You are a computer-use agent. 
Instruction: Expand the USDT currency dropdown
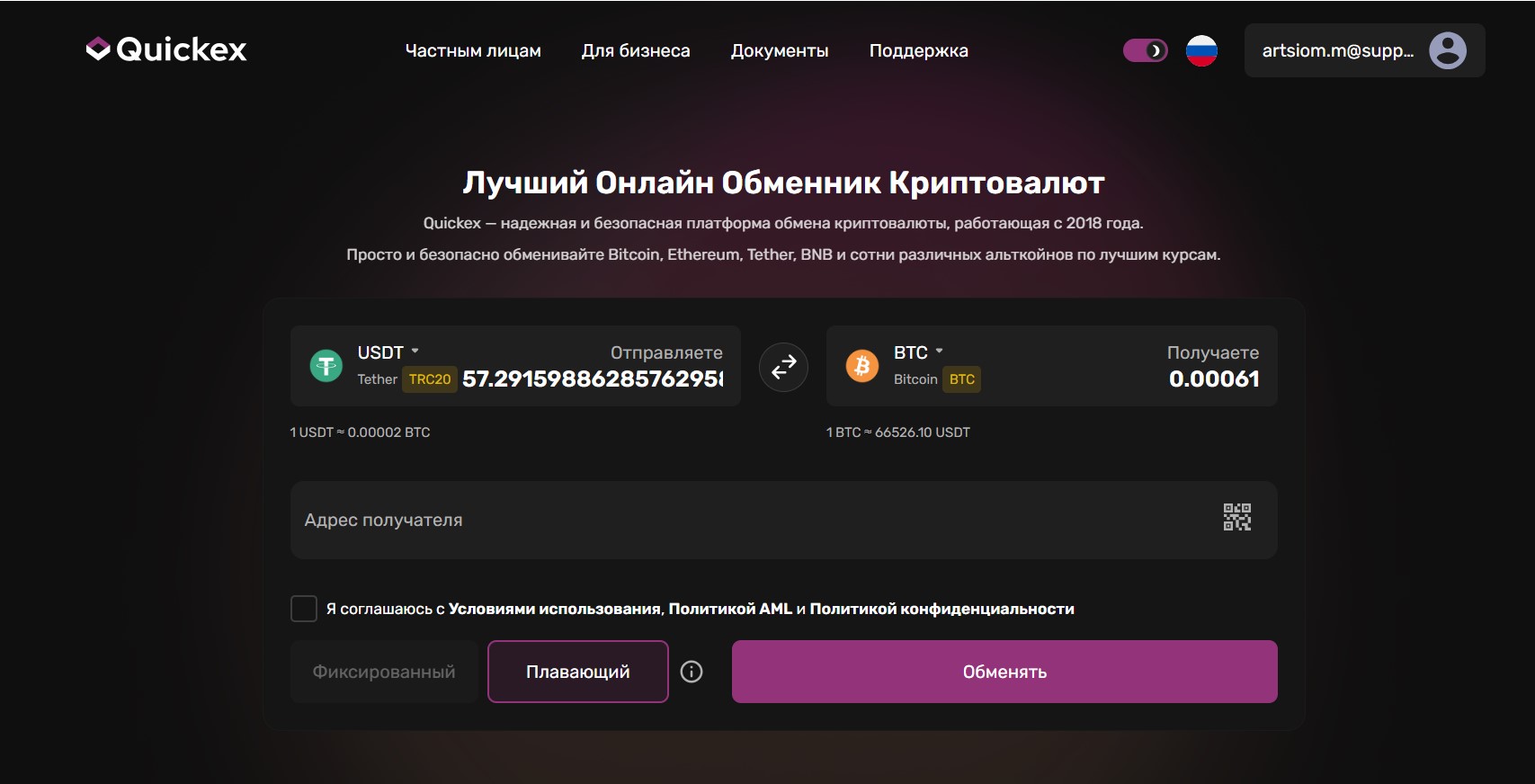[x=388, y=352]
